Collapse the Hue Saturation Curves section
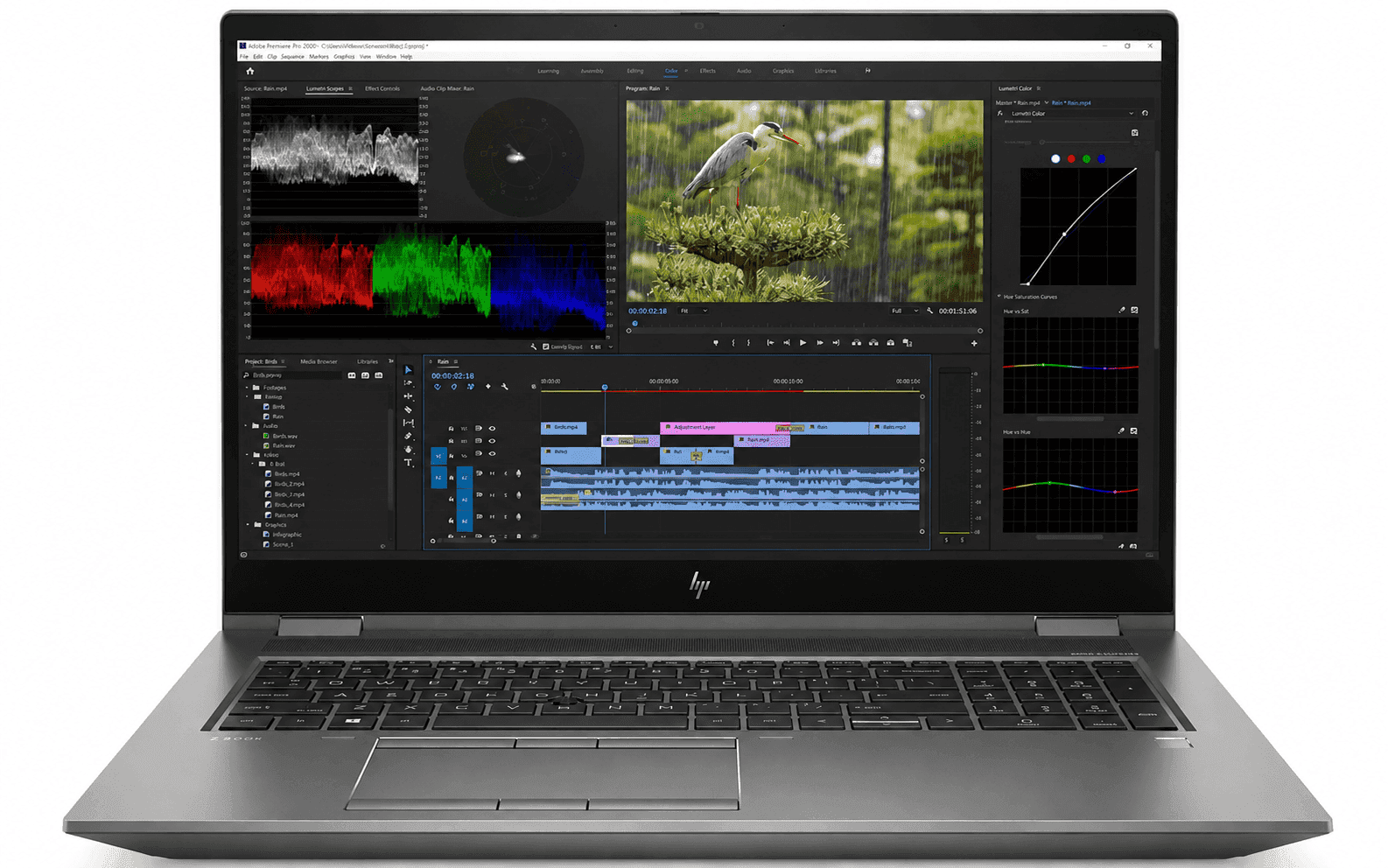The image size is (1388, 868). coord(999,297)
